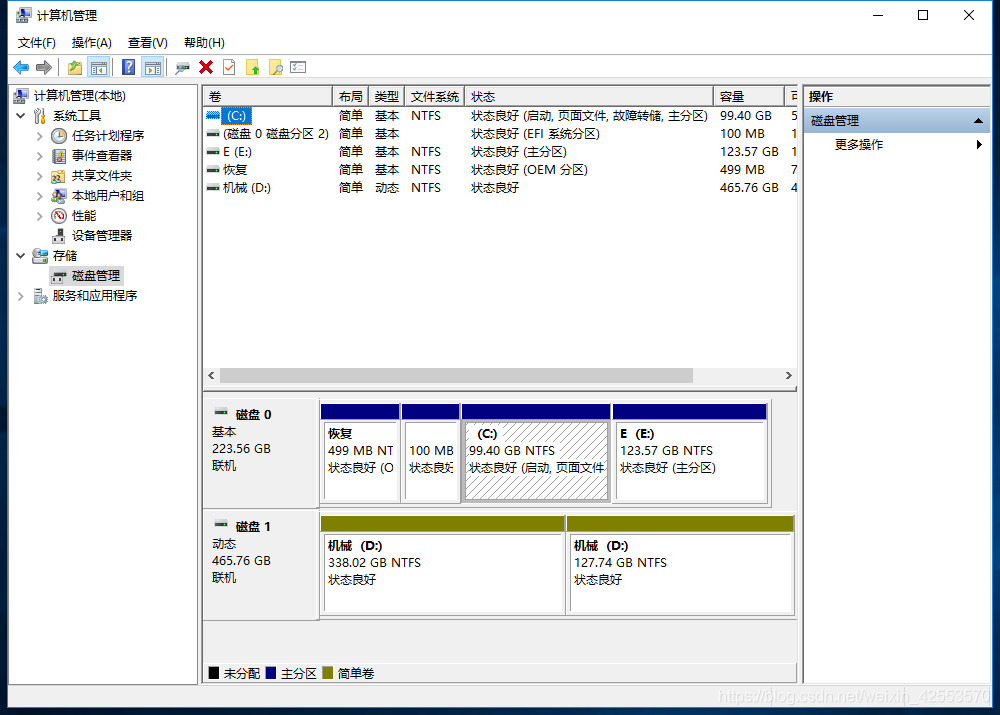Toggle the show/hide action pane icon

click(x=152, y=67)
